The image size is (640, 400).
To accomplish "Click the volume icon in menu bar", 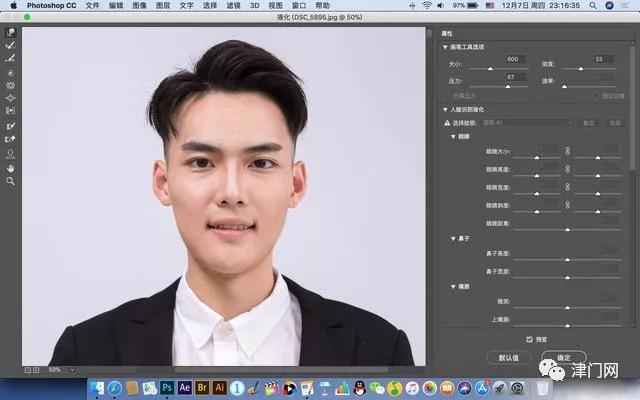I will [440, 5].
